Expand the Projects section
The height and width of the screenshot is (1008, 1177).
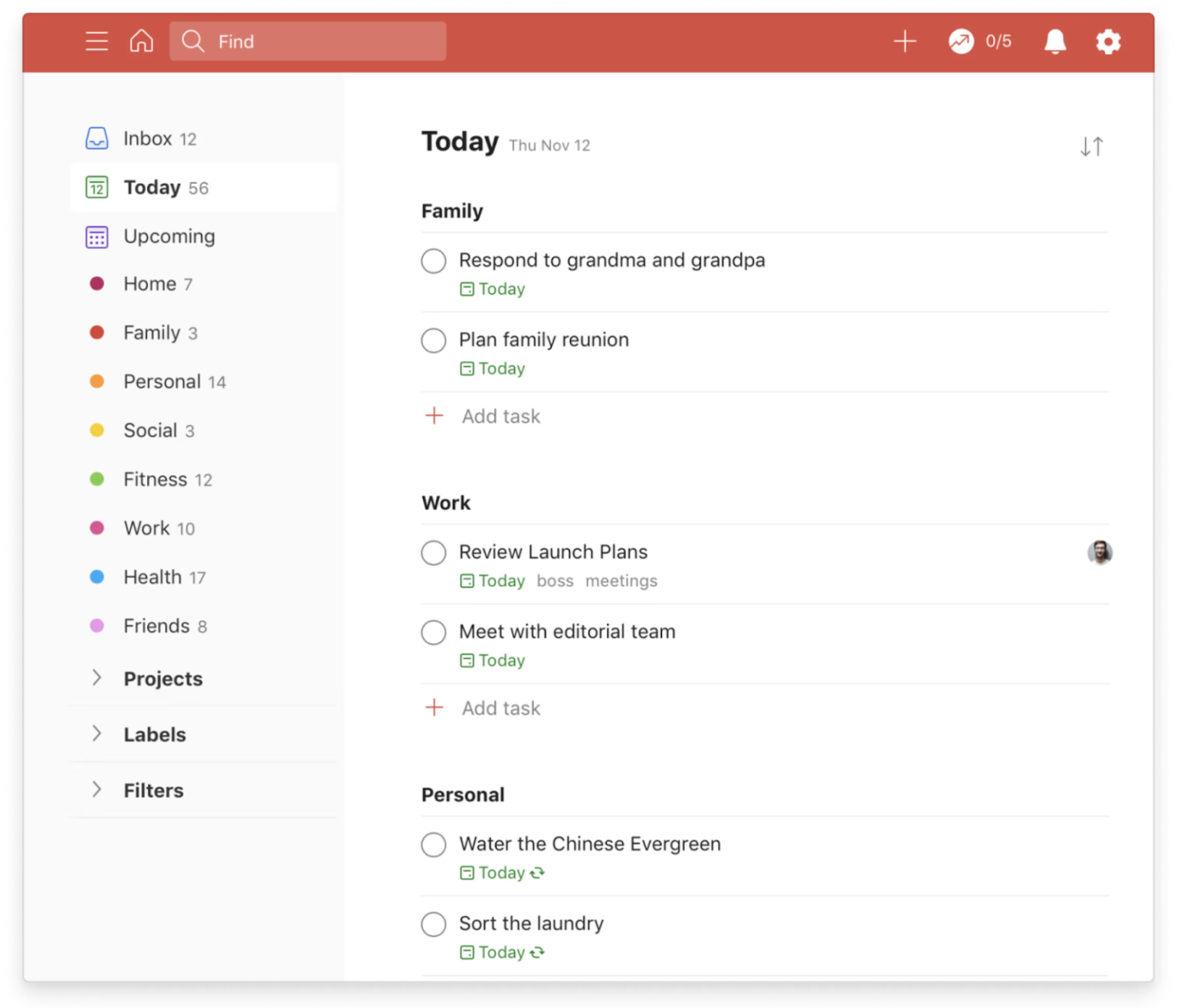pyautogui.click(x=97, y=678)
